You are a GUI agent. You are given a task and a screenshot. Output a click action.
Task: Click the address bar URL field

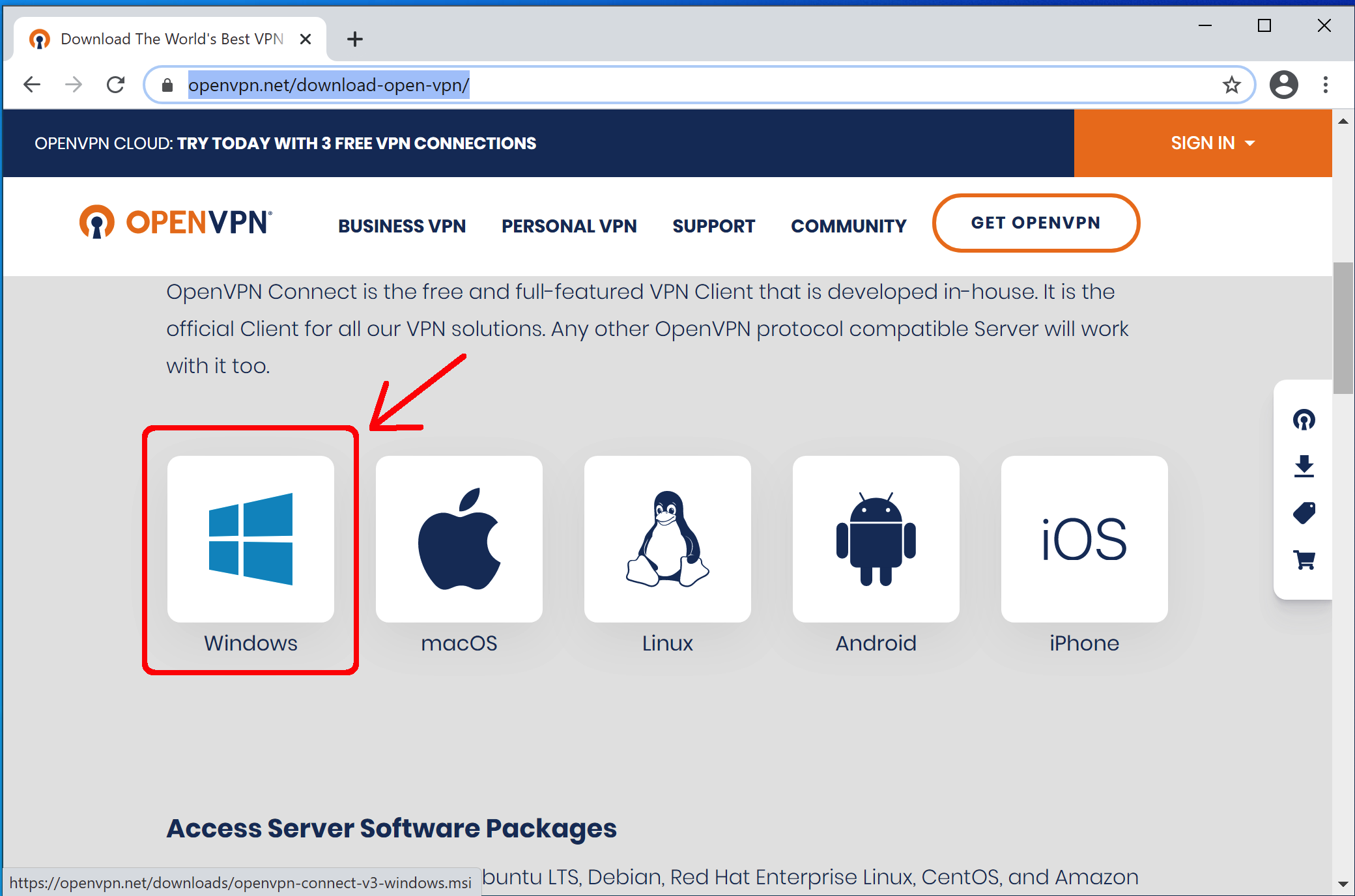click(700, 85)
